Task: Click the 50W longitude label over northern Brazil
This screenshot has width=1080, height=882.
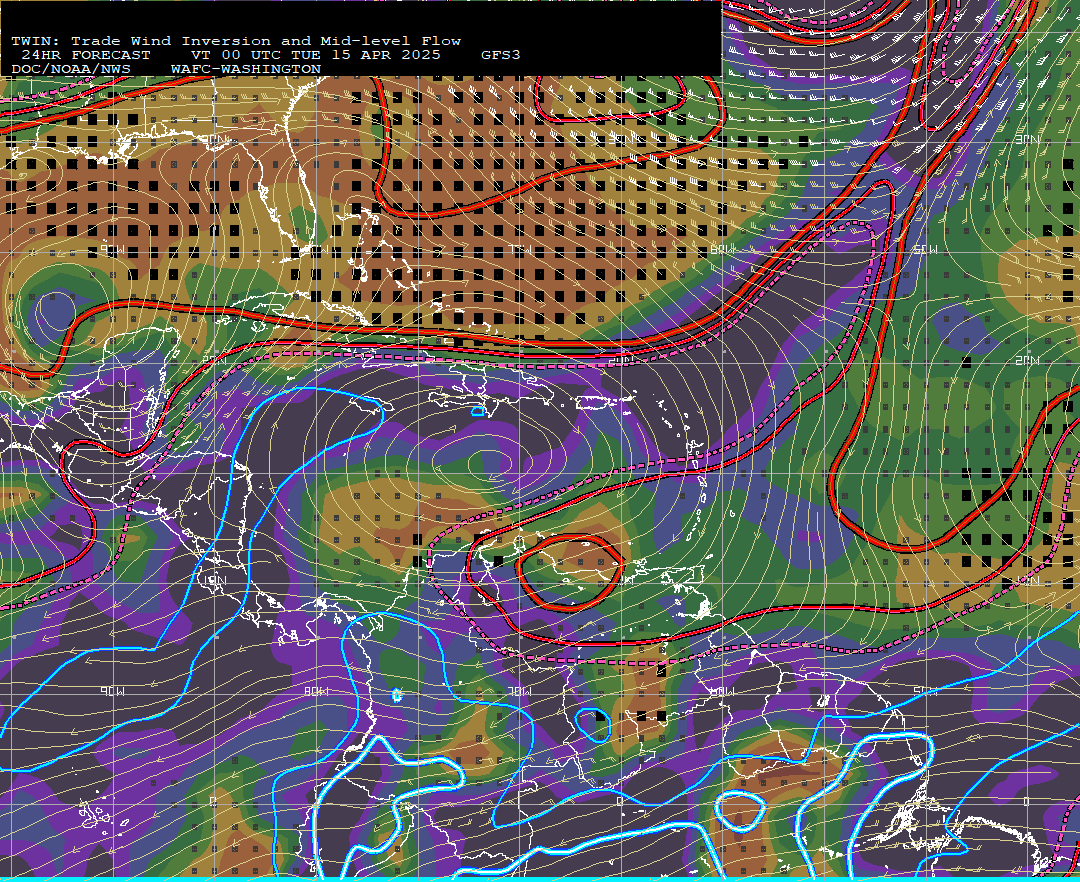Action: pyautogui.click(x=926, y=691)
